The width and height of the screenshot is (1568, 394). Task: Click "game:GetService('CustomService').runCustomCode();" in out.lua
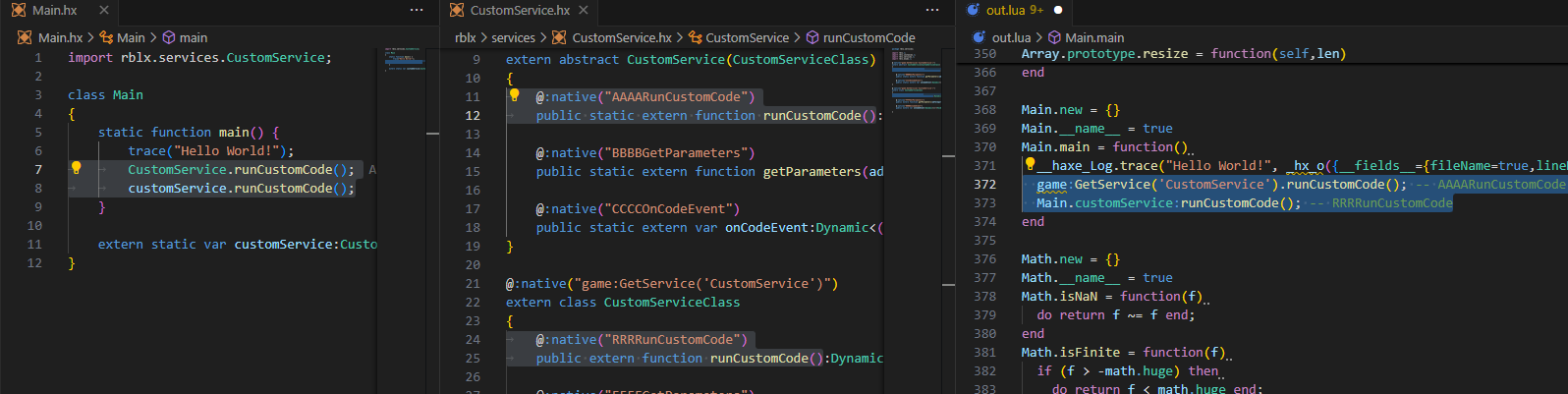(1222, 184)
